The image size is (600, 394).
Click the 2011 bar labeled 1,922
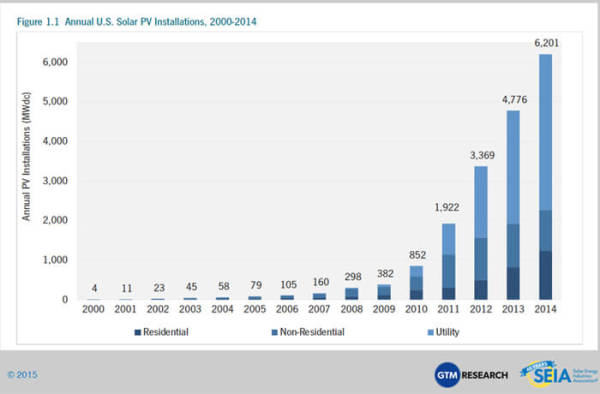pos(448,261)
